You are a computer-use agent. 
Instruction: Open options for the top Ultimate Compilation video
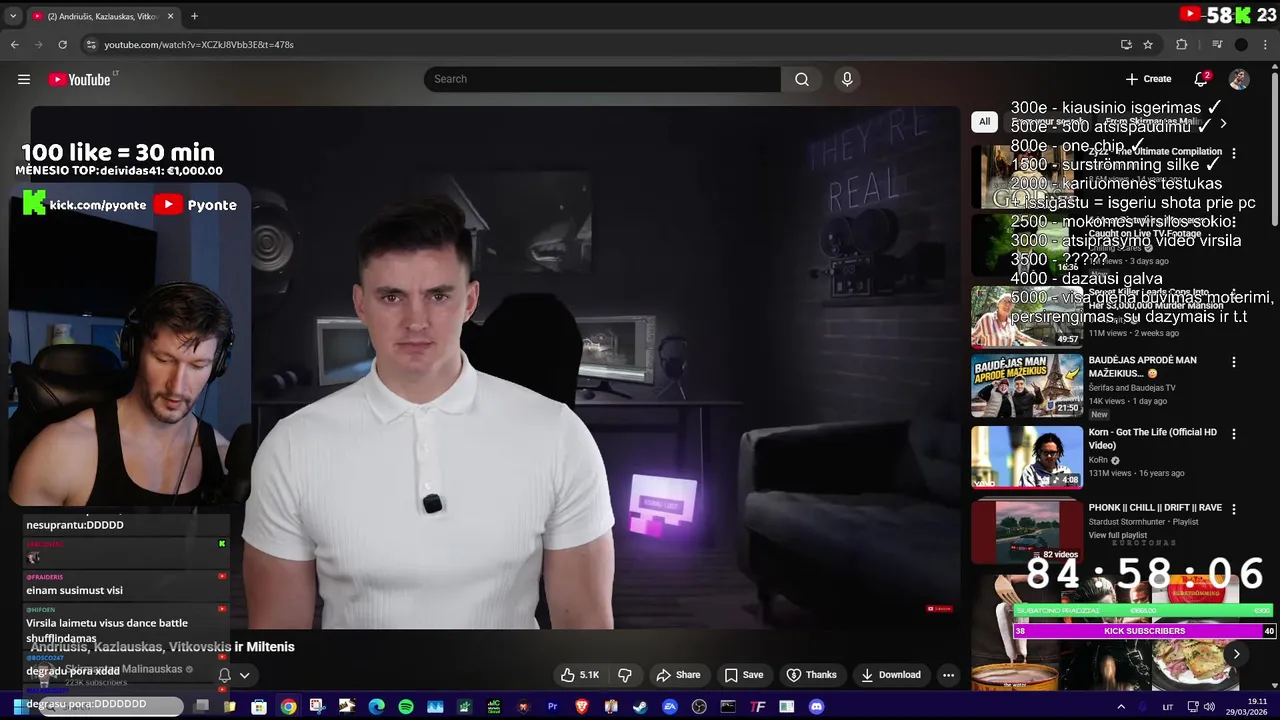click(x=1233, y=154)
